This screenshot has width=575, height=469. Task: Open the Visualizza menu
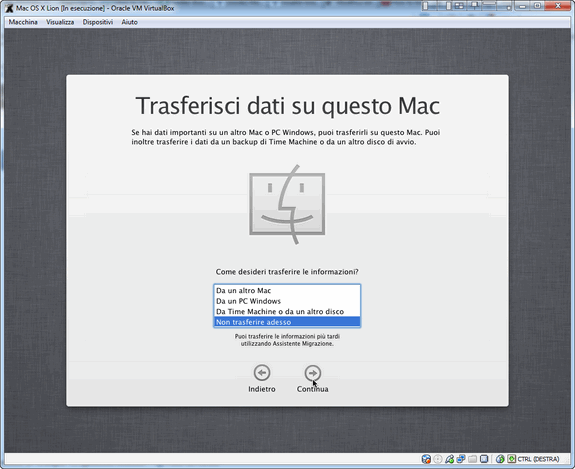[60, 22]
